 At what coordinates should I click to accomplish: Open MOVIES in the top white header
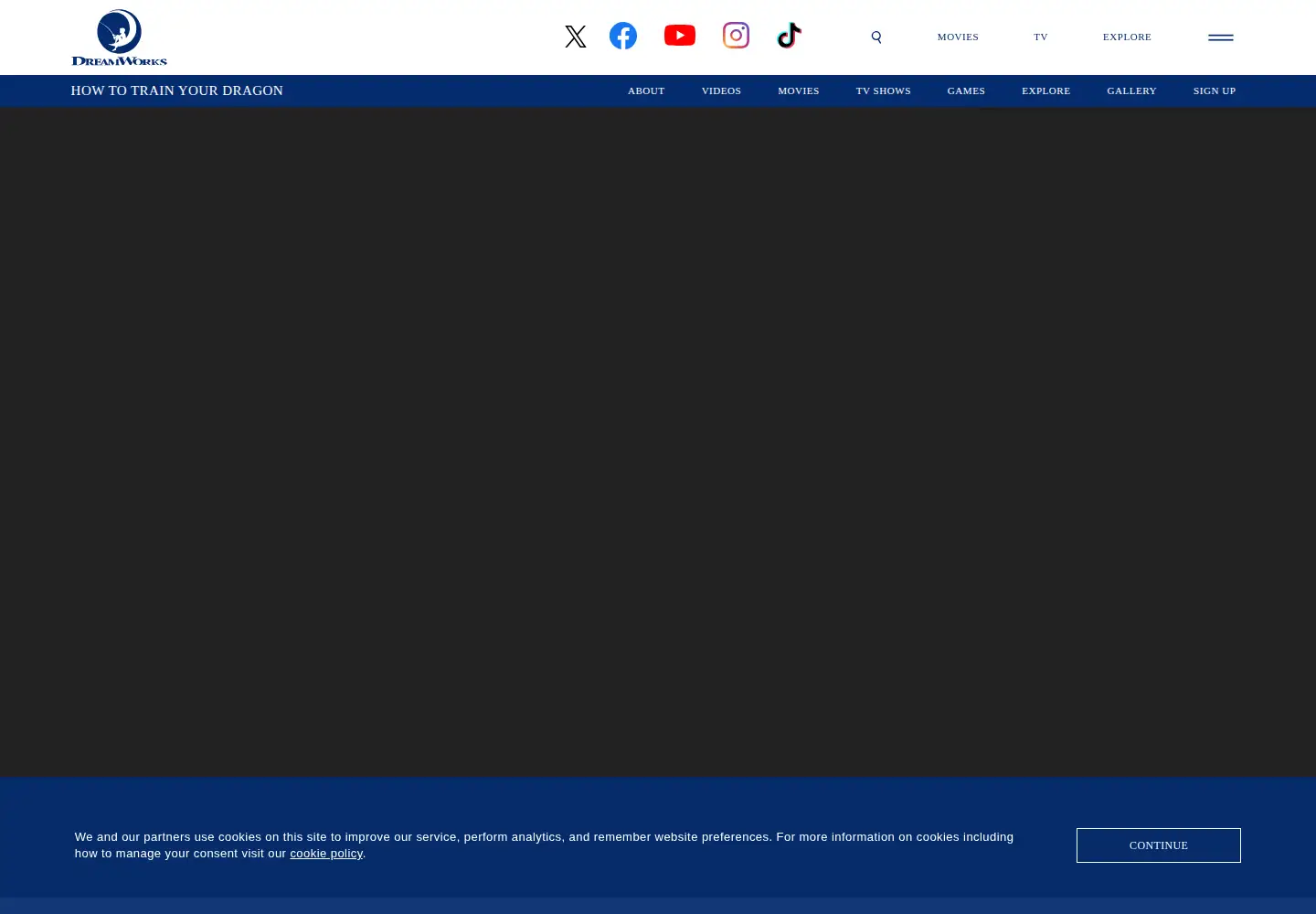(958, 37)
